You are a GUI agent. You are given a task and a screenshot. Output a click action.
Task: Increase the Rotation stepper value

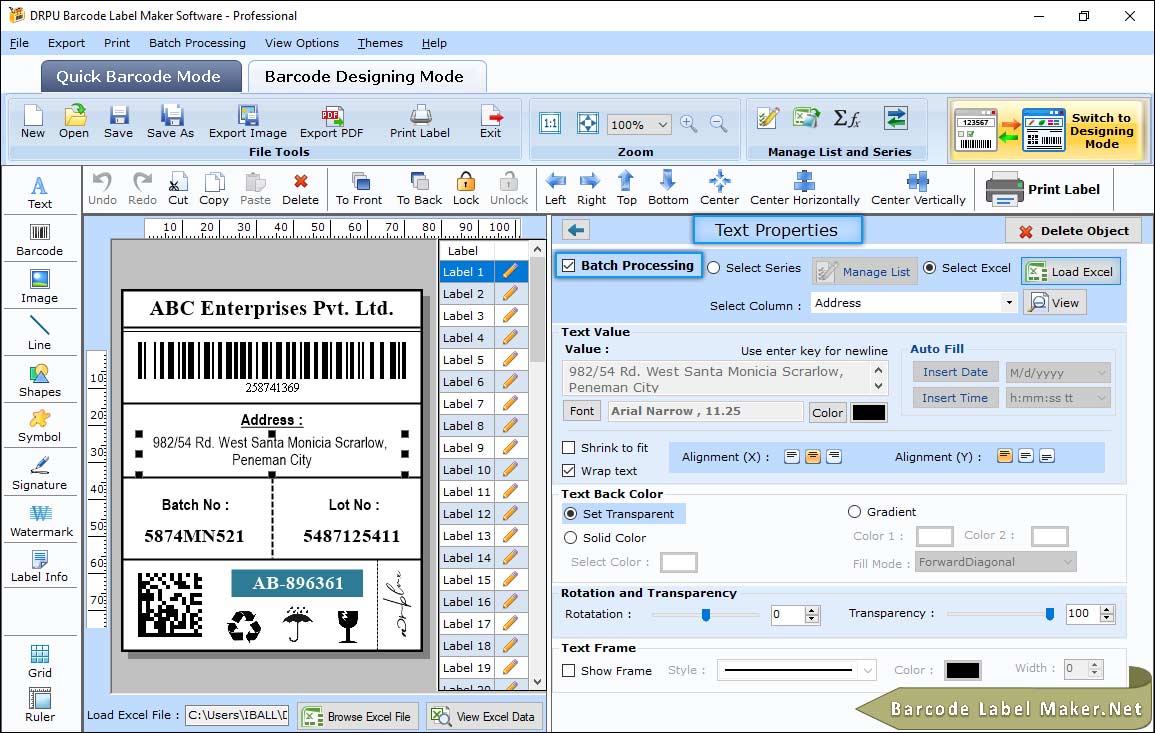tap(812, 610)
